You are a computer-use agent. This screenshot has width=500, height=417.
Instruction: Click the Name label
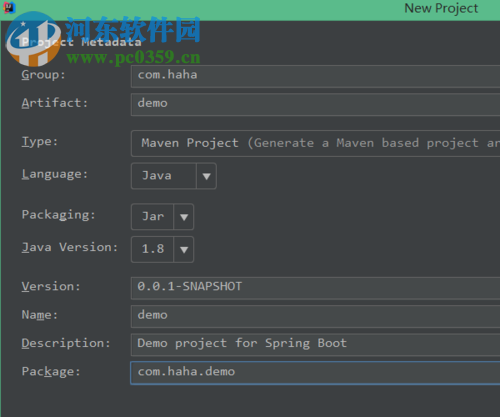pyautogui.click(x=40, y=315)
